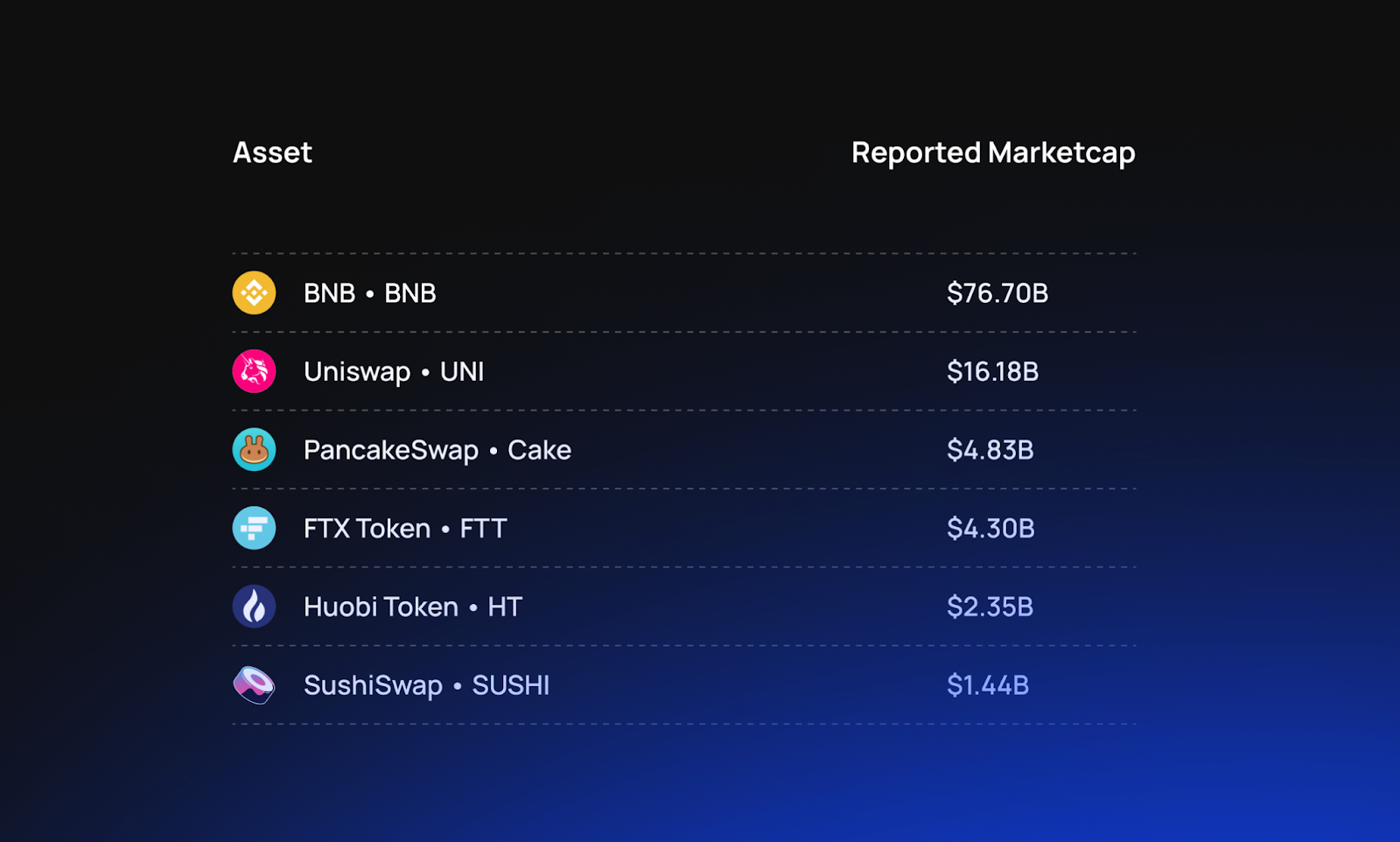
Task: Open the FTX Token • FTT name
Action: (x=405, y=529)
